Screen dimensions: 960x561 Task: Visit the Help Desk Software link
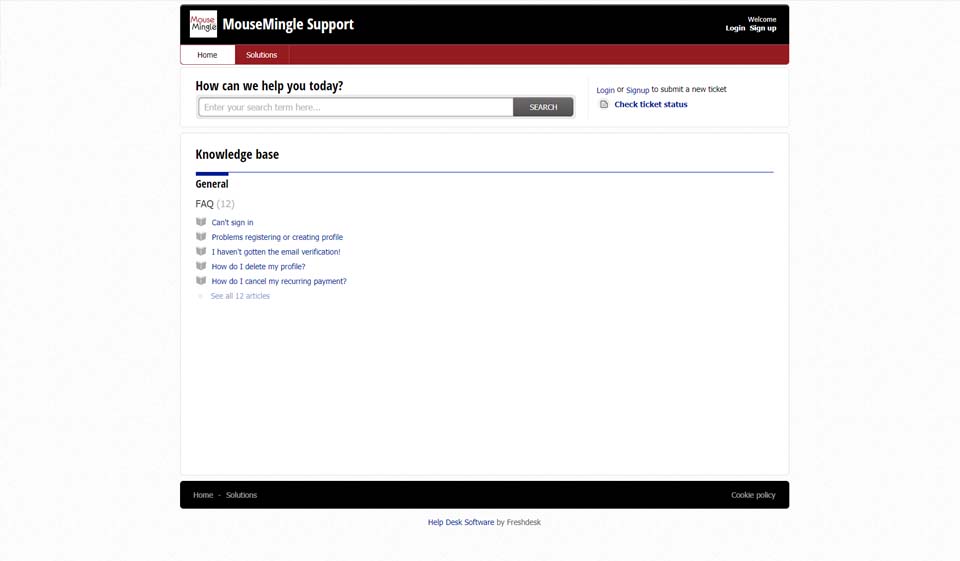461,522
